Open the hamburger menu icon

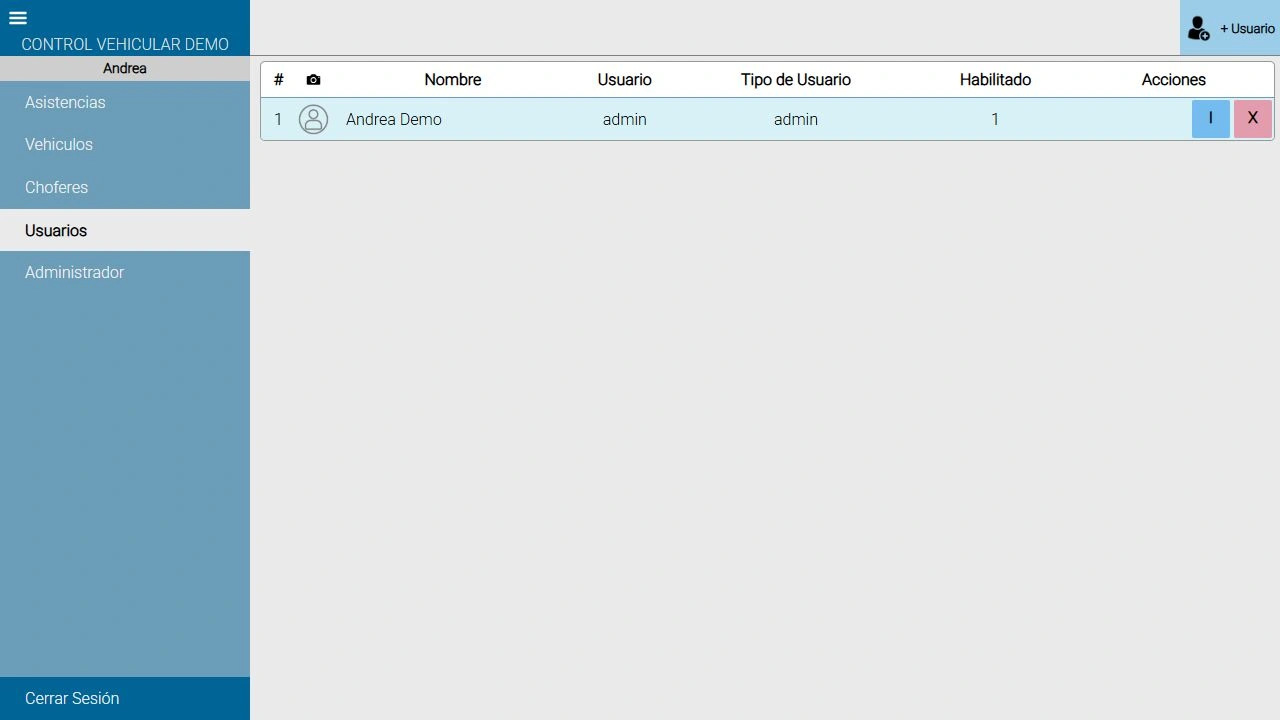tap(18, 18)
